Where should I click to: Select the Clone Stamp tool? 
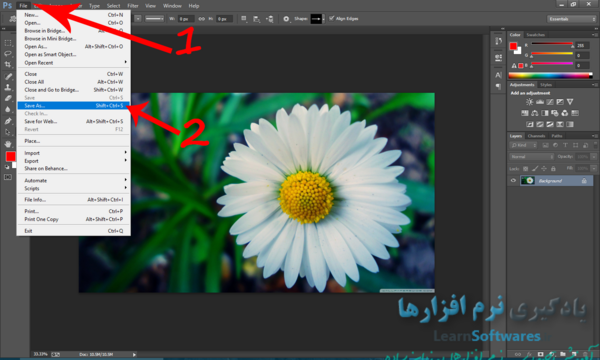click(x=8, y=87)
